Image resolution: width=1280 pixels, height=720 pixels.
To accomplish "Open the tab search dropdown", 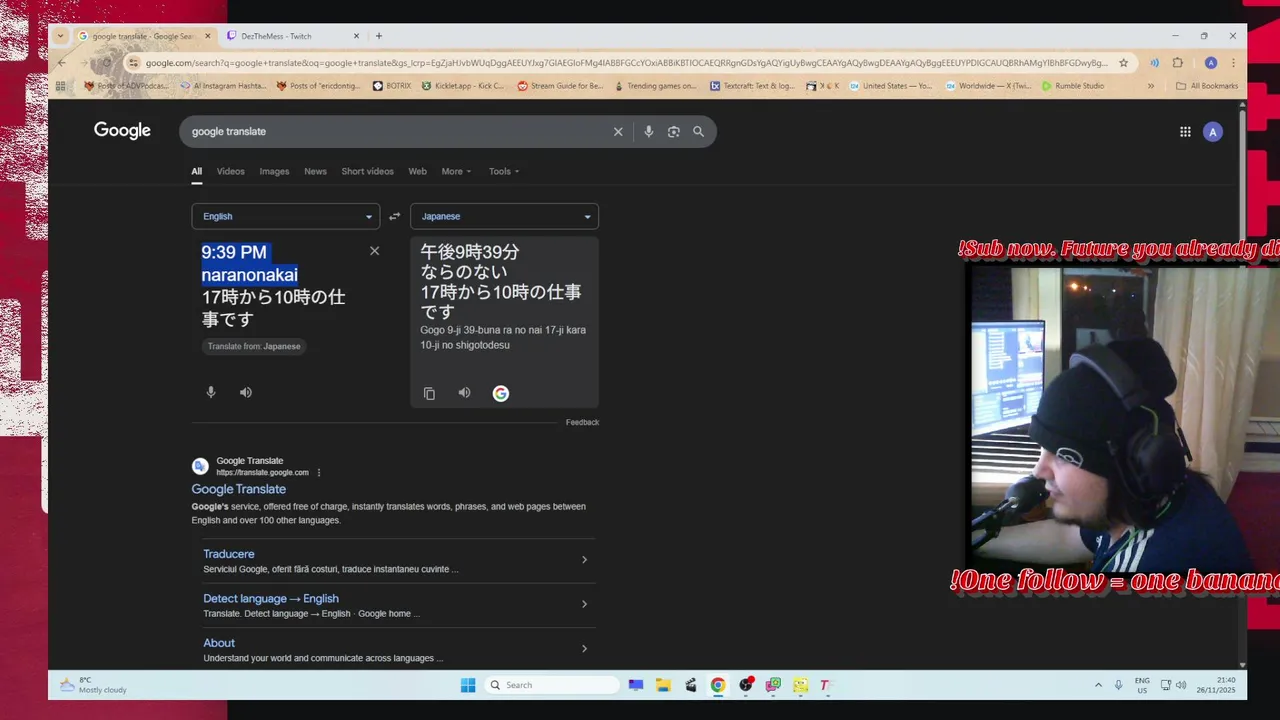I will 60,36.
